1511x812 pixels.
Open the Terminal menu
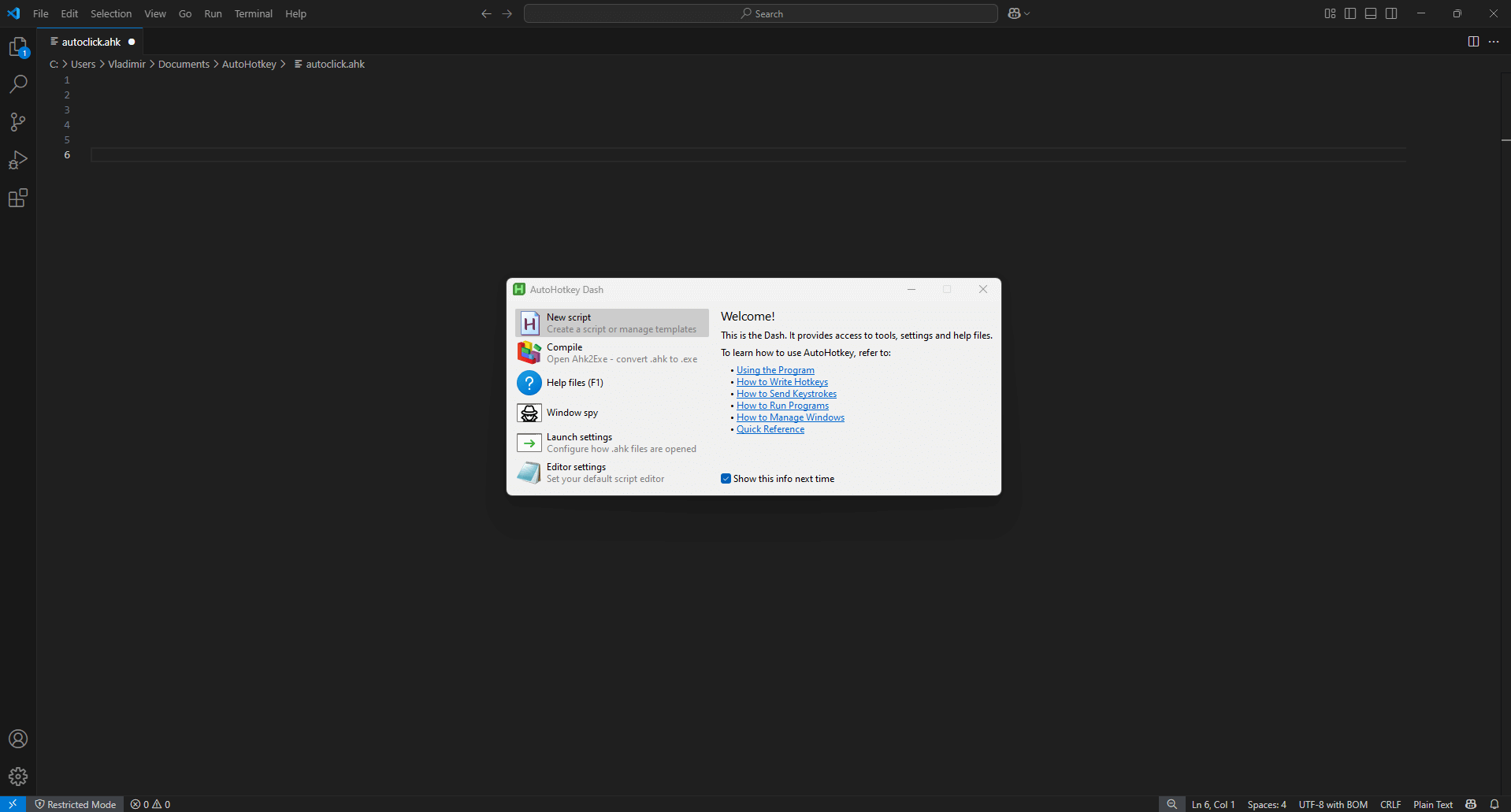click(x=254, y=13)
